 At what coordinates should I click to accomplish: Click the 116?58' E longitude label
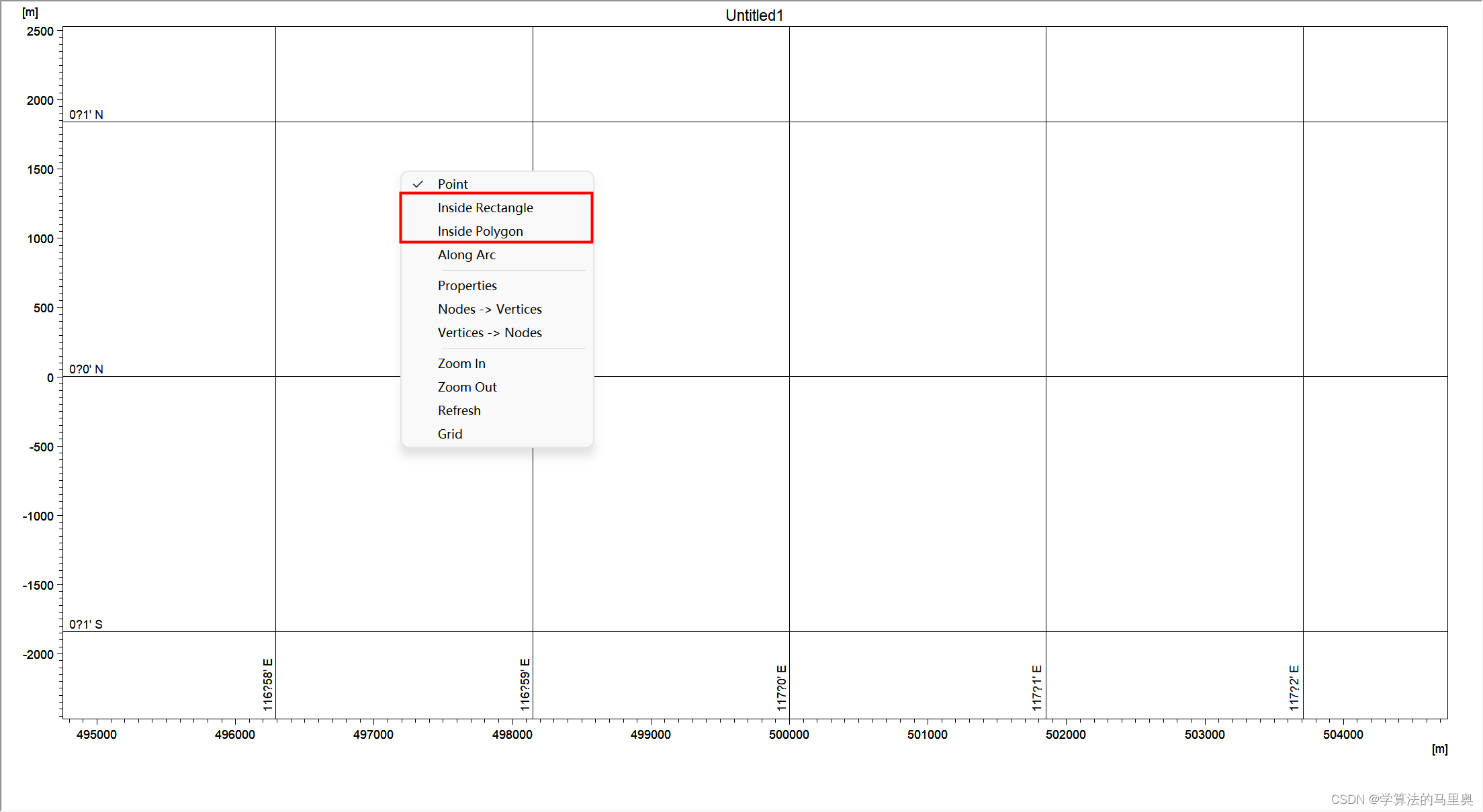point(267,684)
